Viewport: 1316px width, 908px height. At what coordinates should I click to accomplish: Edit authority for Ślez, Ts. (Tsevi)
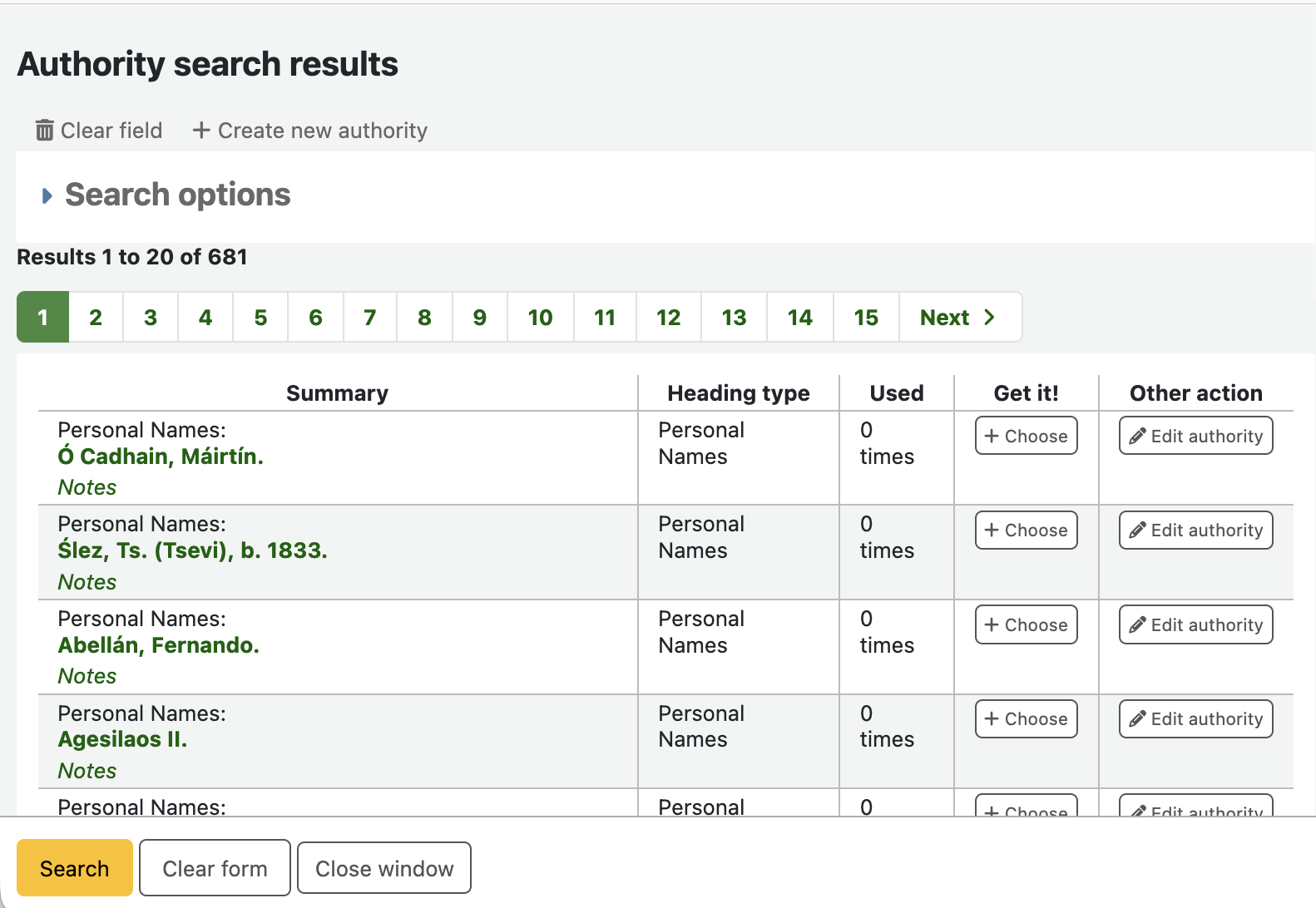[x=1195, y=530]
